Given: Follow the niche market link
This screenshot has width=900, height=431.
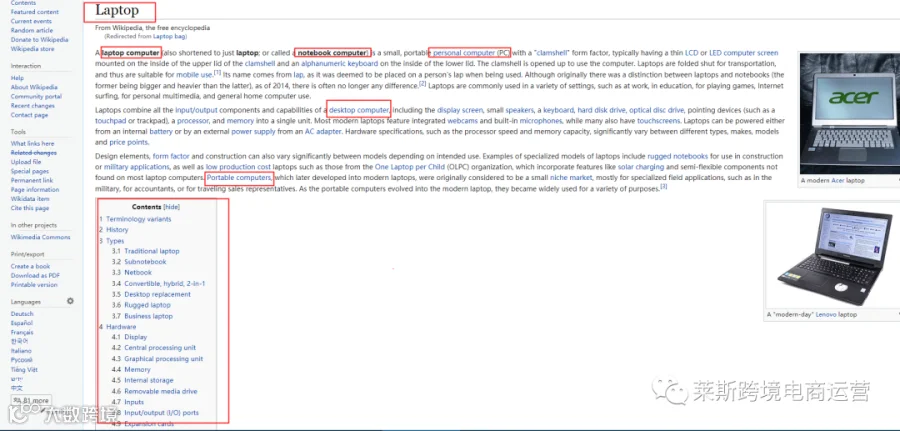Looking at the screenshot, I should click(x=571, y=178).
